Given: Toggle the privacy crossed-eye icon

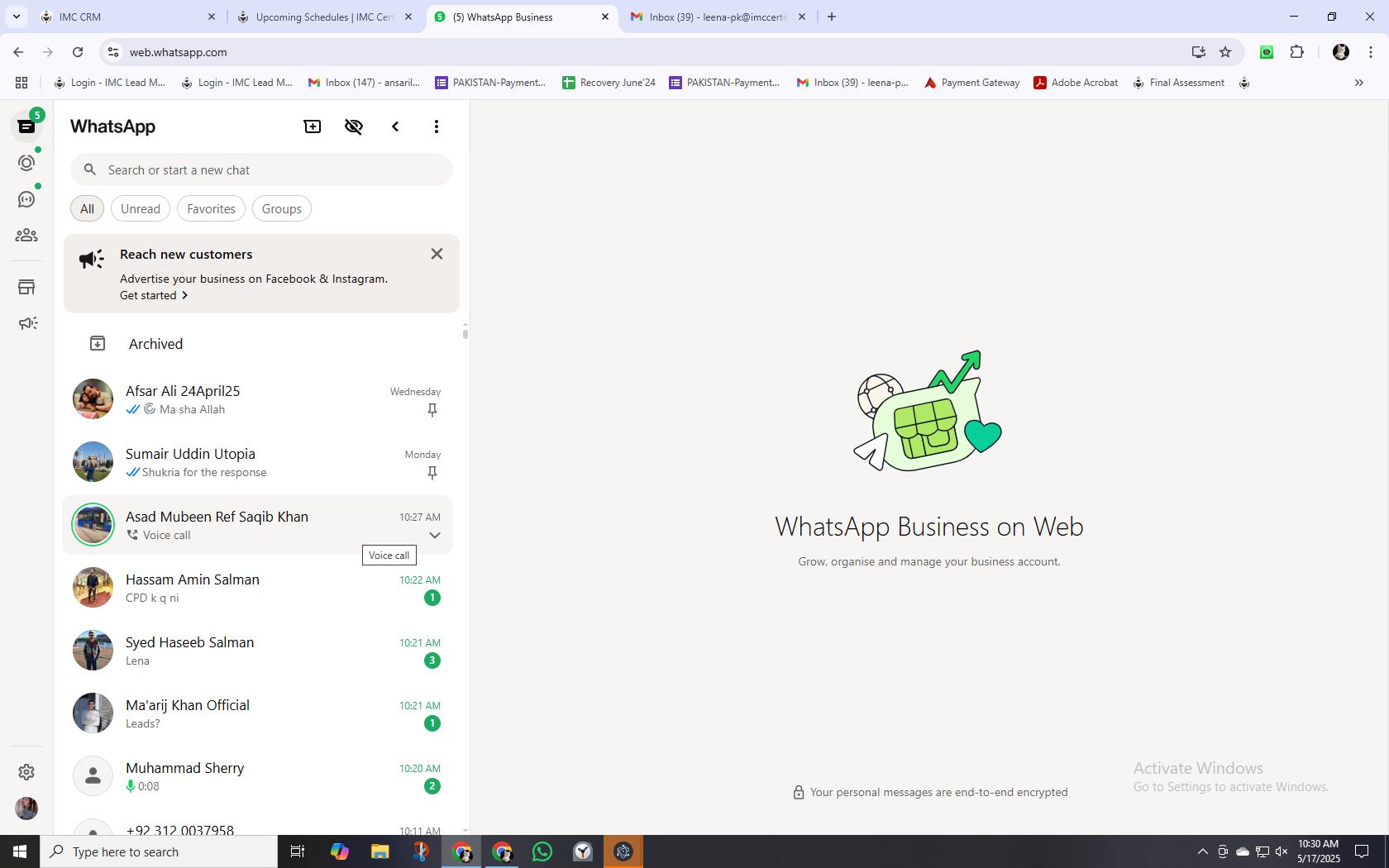Looking at the screenshot, I should 354,126.
